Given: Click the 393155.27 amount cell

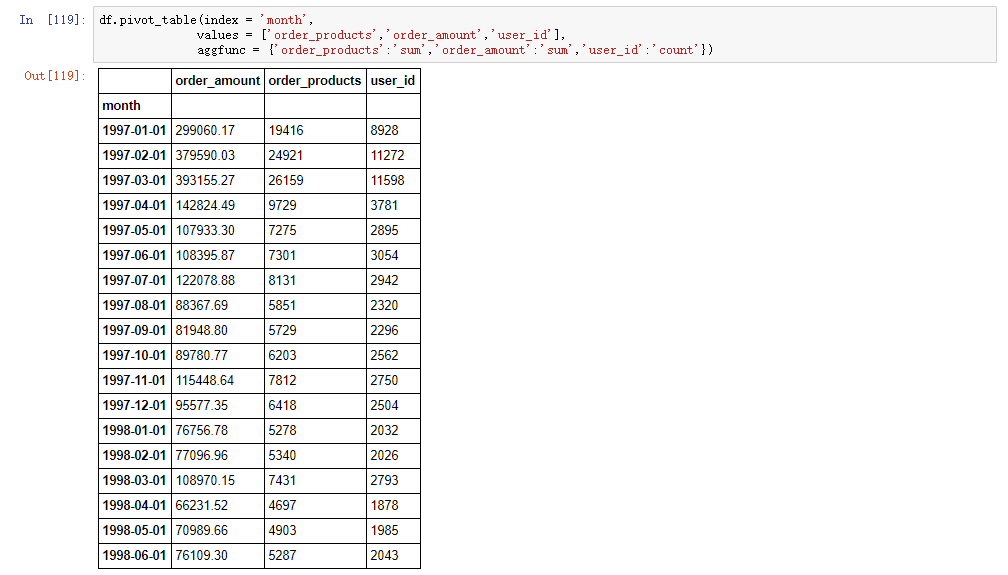Looking at the screenshot, I should [218, 181].
